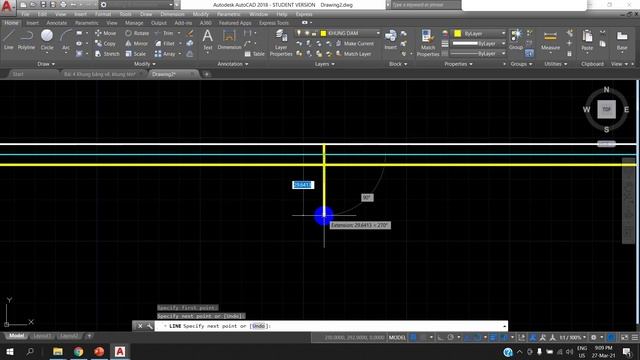The width and height of the screenshot is (640, 360).
Task: Use the Mirror command
Action: click(x=137, y=43)
